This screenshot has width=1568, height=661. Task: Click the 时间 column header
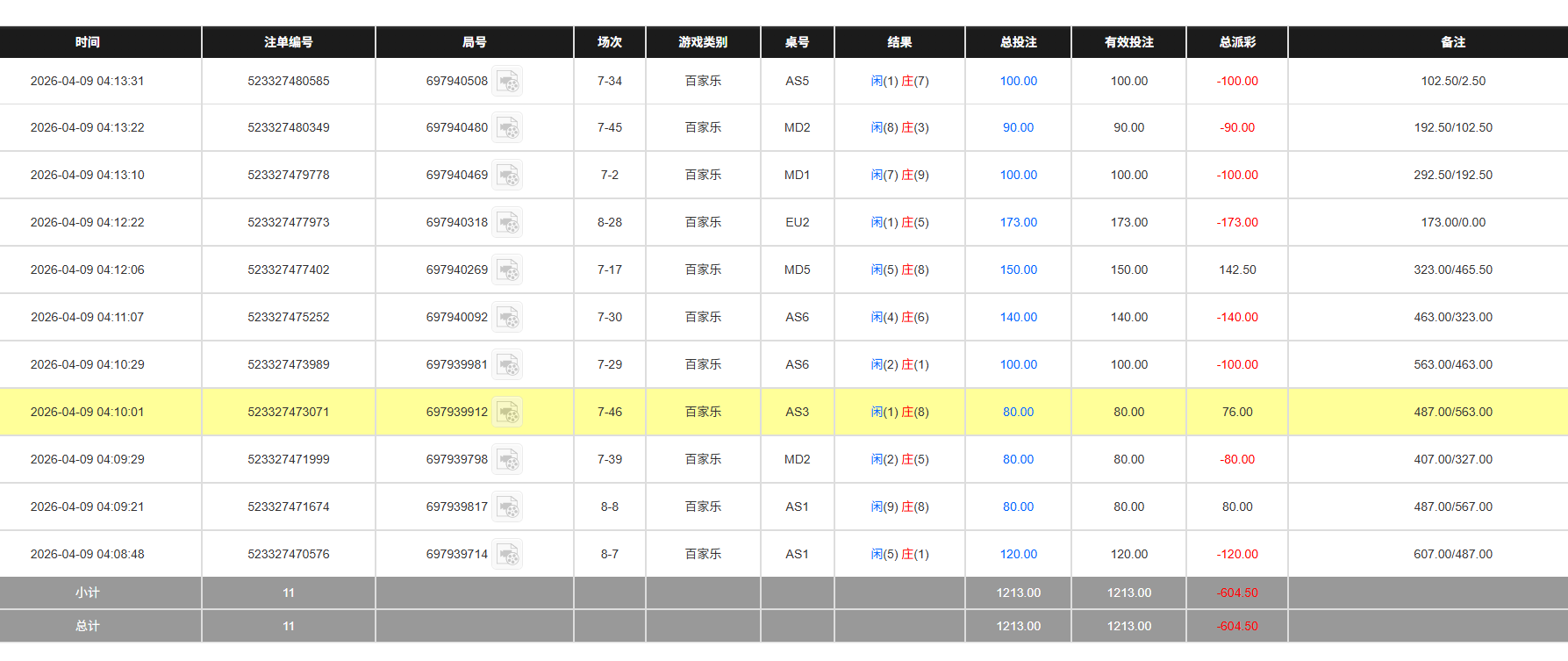tap(88, 42)
